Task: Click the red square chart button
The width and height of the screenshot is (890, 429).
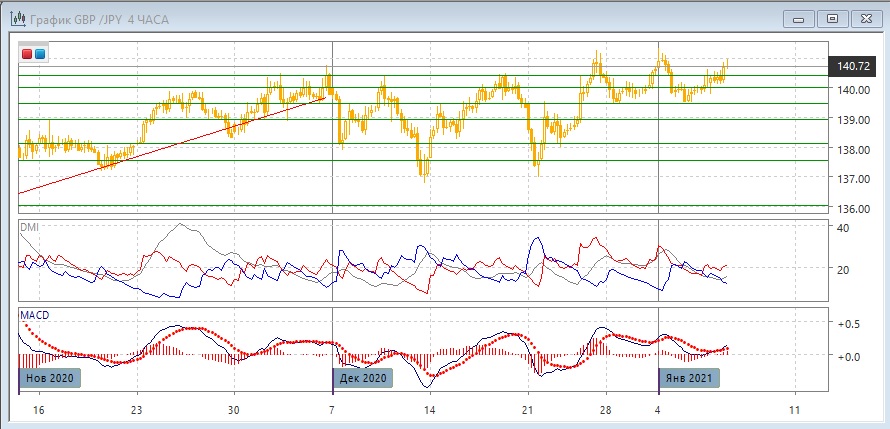Action: 27,54
